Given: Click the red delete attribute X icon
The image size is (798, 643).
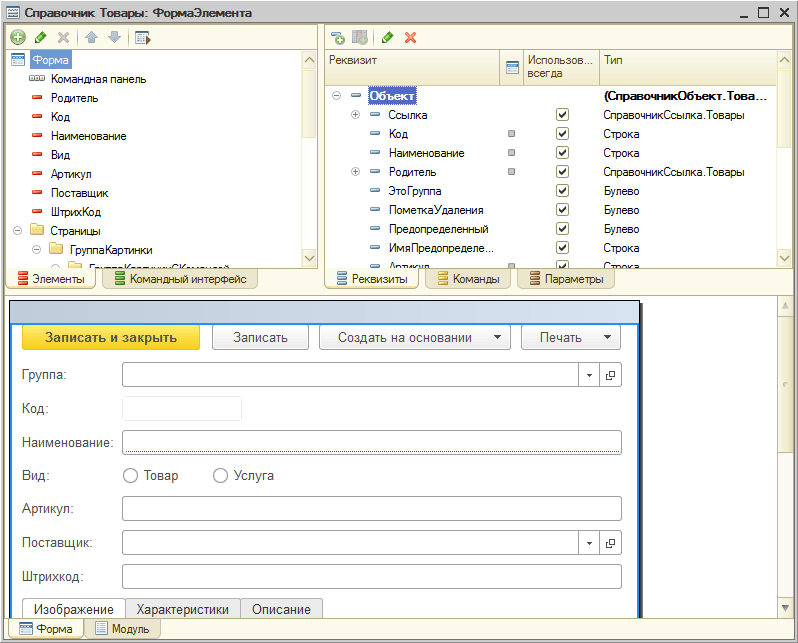Looking at the screenshot, I should 410,37.
